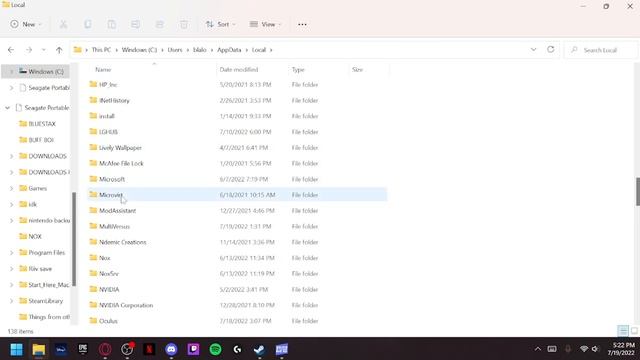Sort by Type column header

[298, 70]
